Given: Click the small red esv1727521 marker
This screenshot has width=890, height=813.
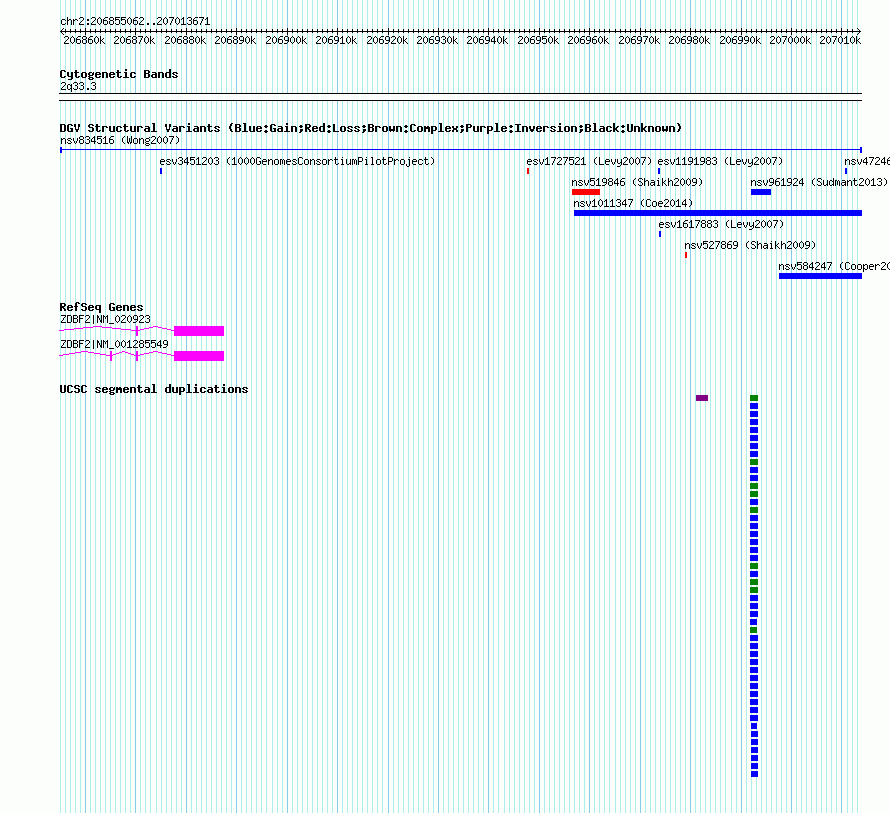Looking at the screenshot, I should 528,171.
